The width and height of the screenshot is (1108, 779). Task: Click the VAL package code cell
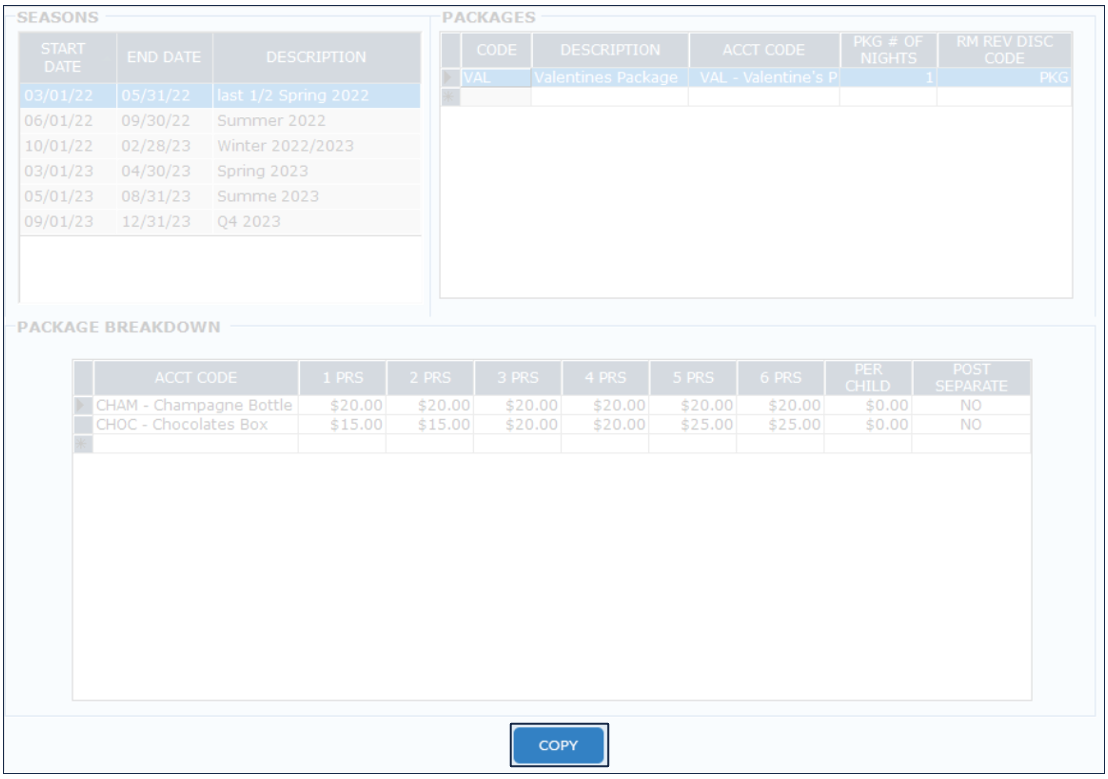pos(495,78)
